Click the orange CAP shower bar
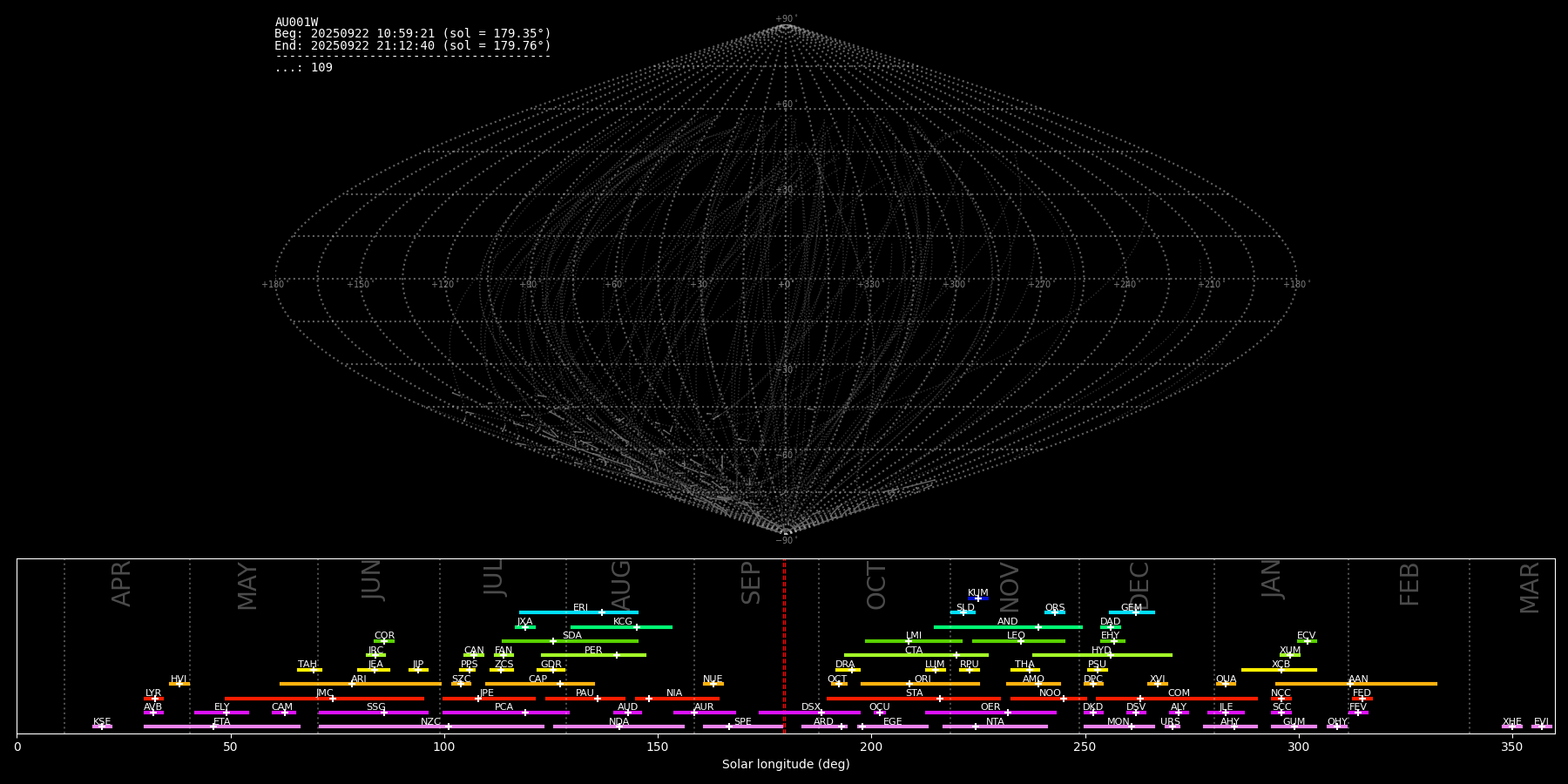This screenshot has height=784, width=1568. coord(540,684)
